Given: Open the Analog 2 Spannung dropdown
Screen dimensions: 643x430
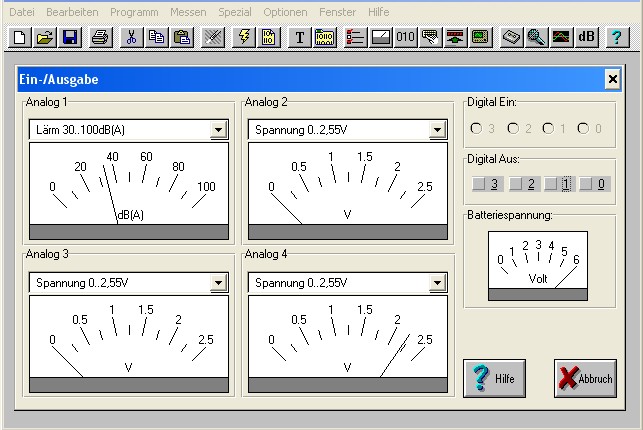Looking at the screenshot, I should [x=437, y=130].
